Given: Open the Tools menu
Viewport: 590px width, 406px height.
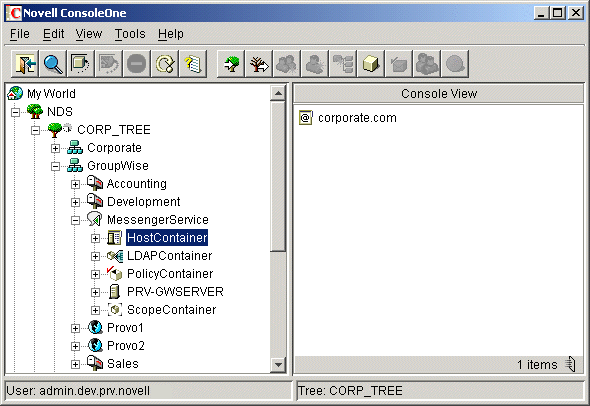Looking at the screenshot, I should pyautogui.click(x=130, y=34).
